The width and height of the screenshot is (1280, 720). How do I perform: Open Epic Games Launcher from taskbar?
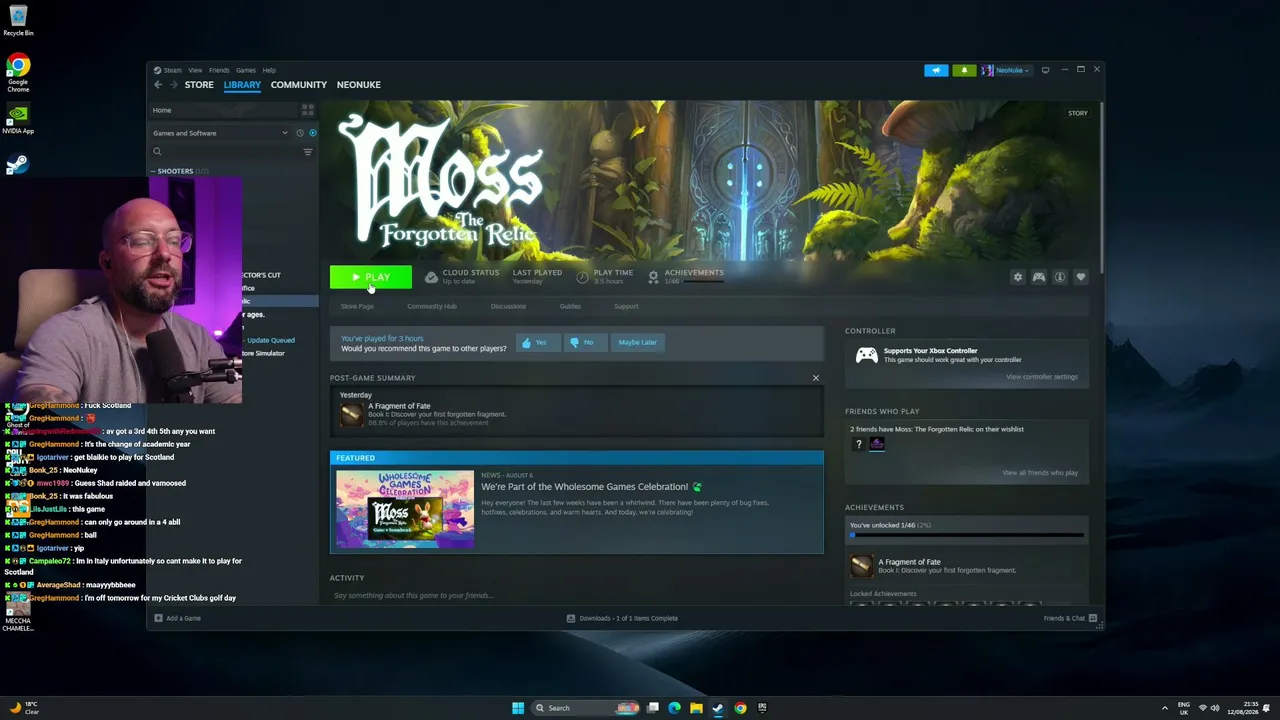(762, 708)
